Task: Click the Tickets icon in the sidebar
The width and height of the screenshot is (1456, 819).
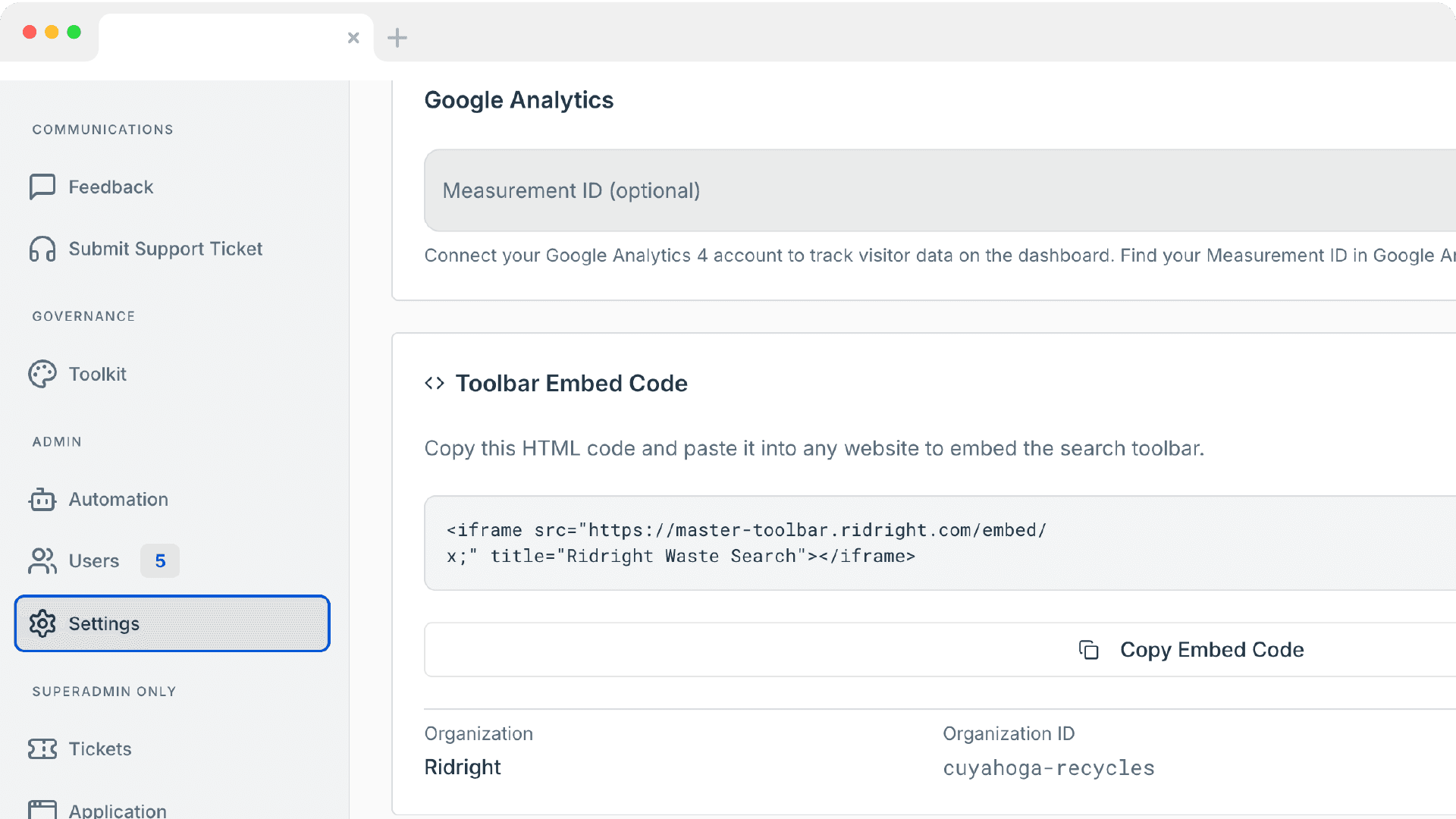Action: click(42, 749)
